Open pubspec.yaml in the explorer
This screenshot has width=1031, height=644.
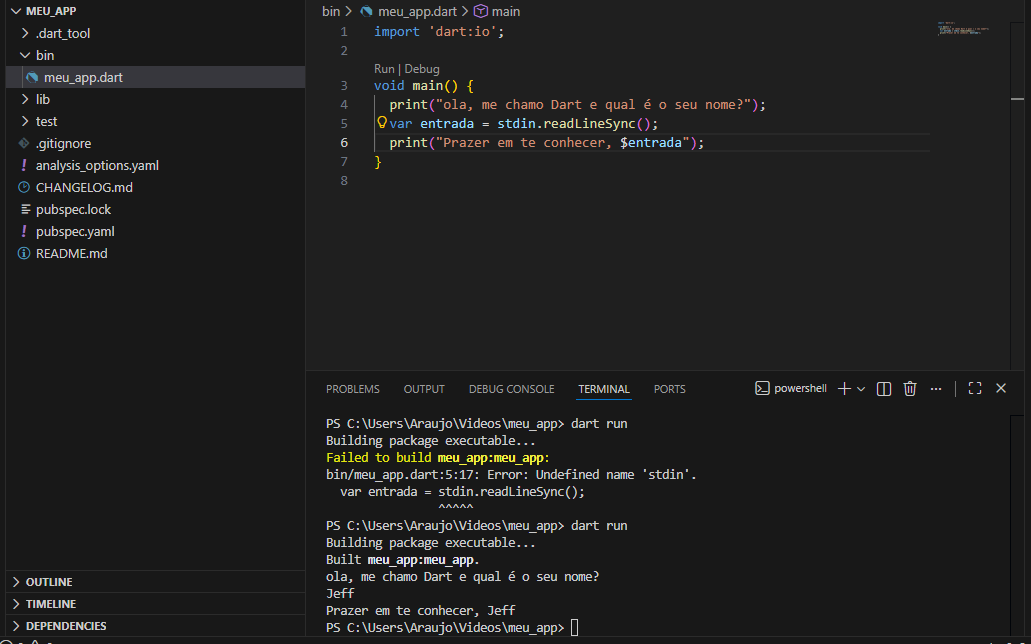click(75, 231)
